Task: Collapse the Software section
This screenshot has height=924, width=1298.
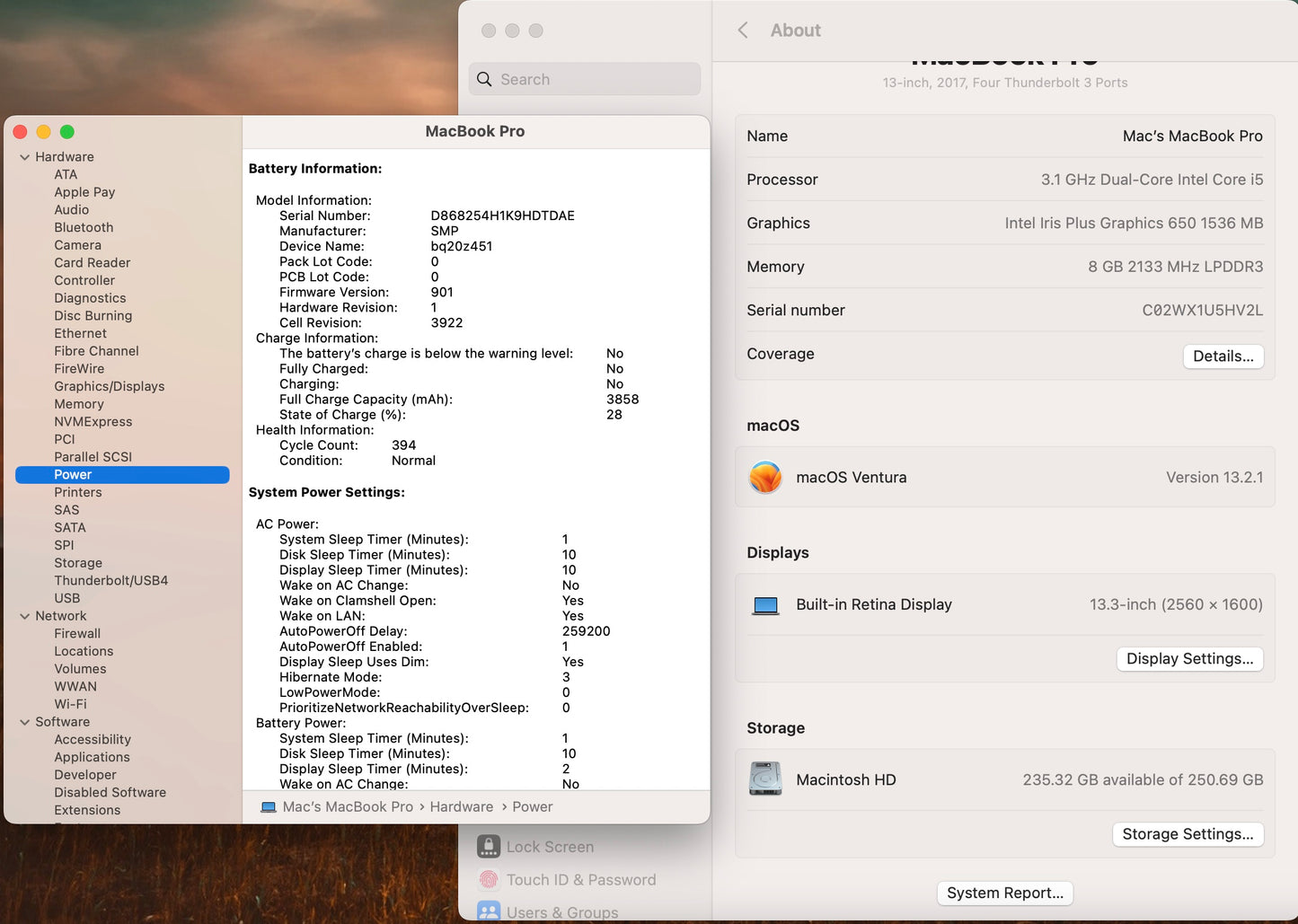Action: pyautogui.click(x=23, y=721)
